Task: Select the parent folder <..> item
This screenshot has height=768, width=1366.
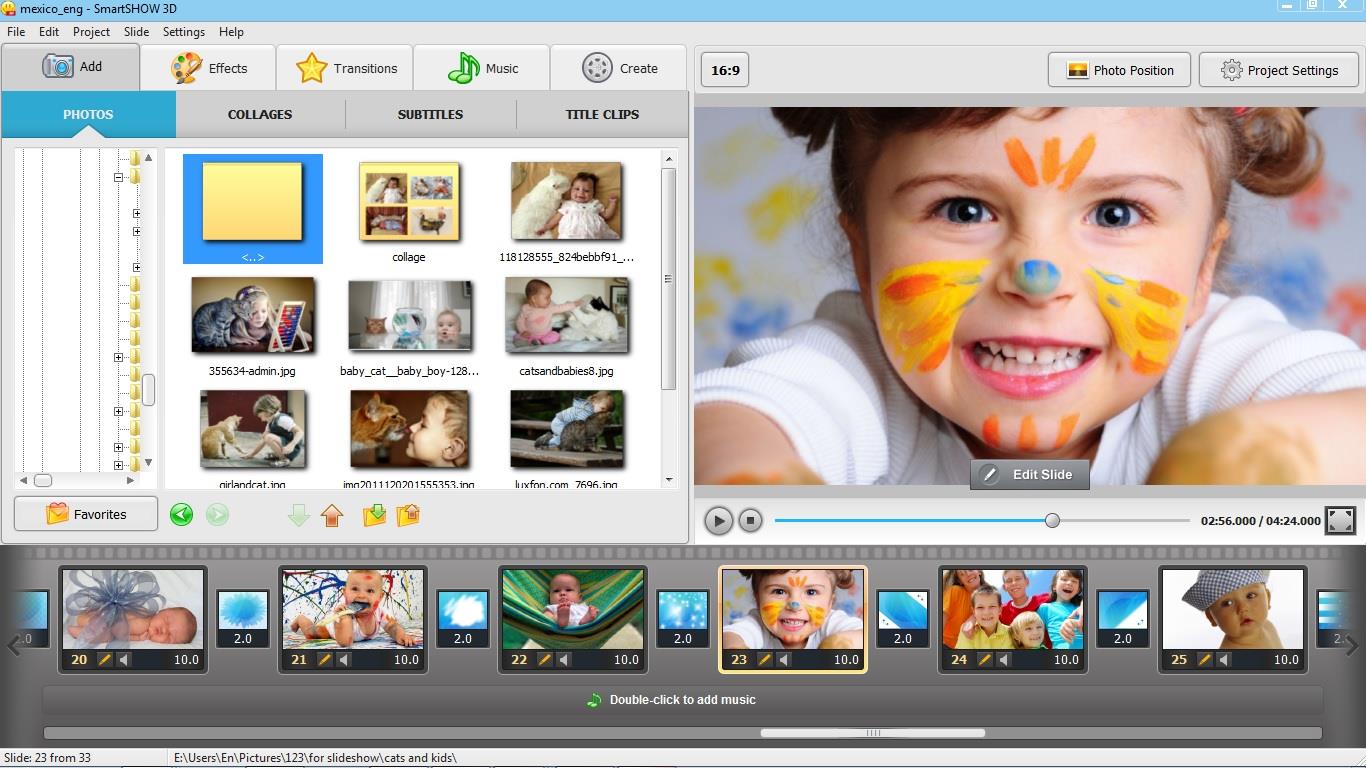Action: click(x=253, y=209)
